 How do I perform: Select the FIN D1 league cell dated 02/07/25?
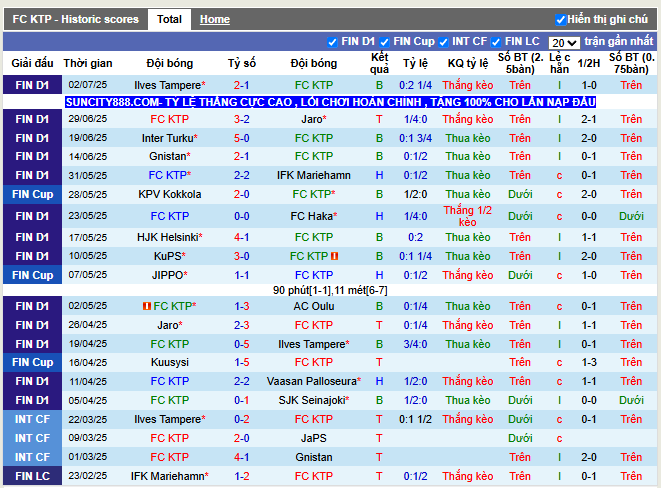32,85
